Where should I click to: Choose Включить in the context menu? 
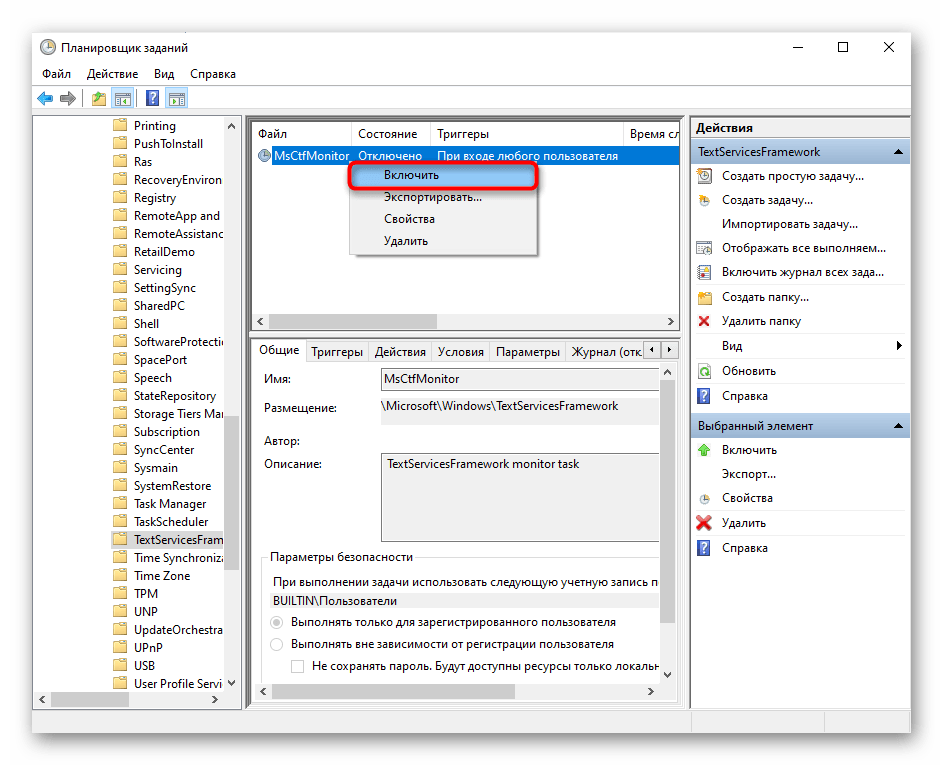442,176
